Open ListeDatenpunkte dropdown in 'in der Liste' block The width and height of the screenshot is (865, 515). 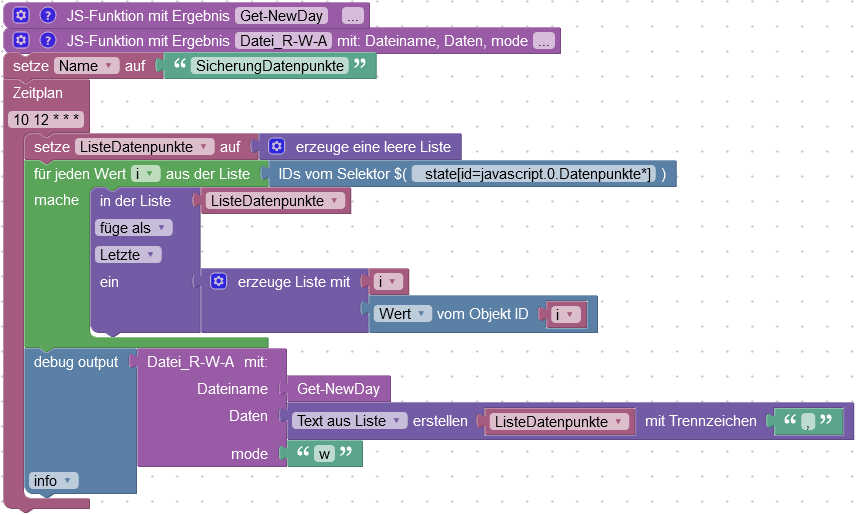(x=275, y=201)
